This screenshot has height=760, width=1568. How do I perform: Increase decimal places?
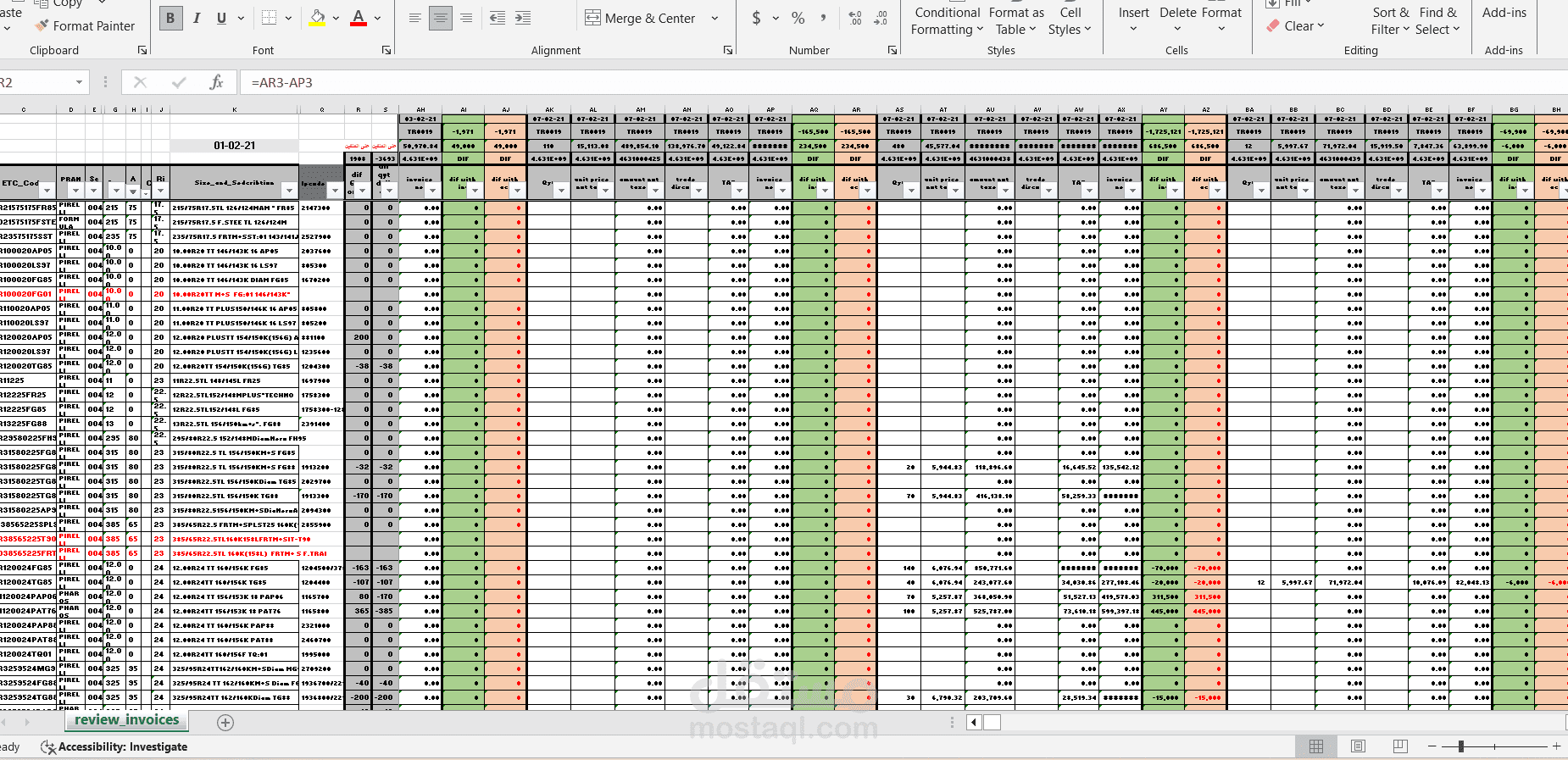pyautogui.click(x=855, y=18)
